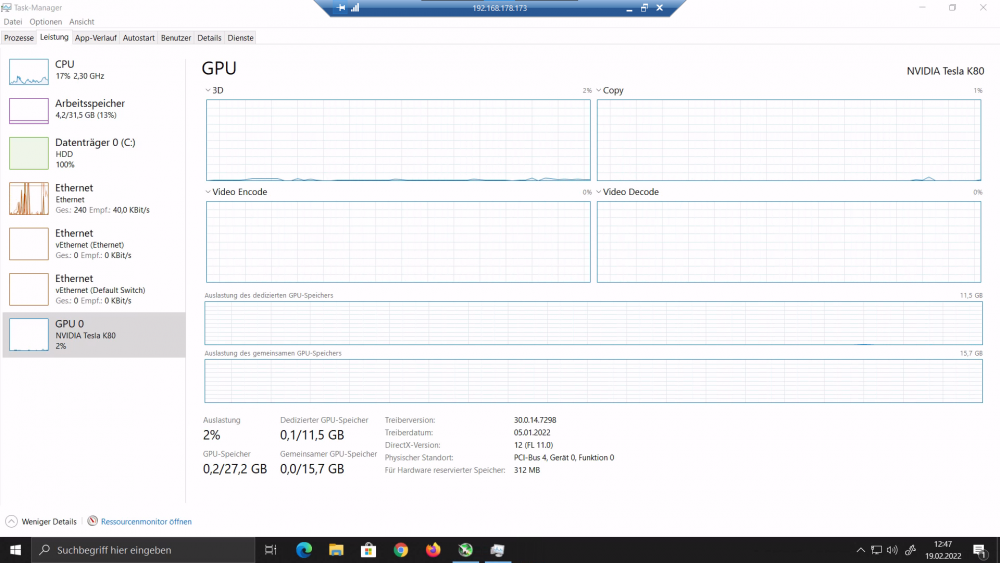Screen dimensions: 1000x563
Task: Click the 312 MB reserved memory value
Action: (527, 470)
